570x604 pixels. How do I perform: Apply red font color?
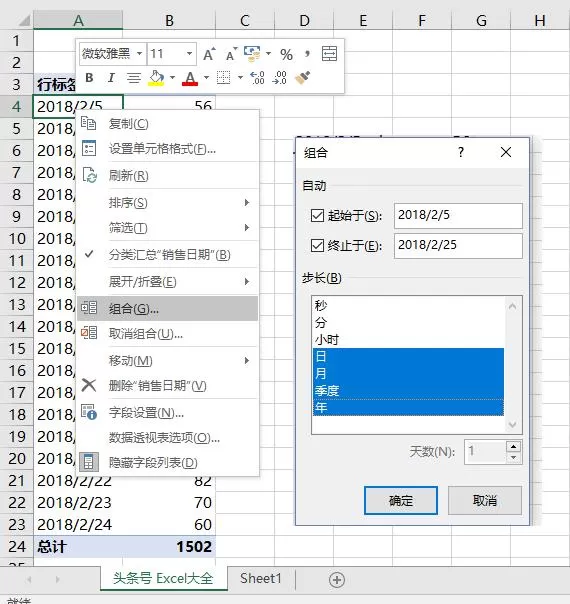pyautogui.click(x=190, y=79)
